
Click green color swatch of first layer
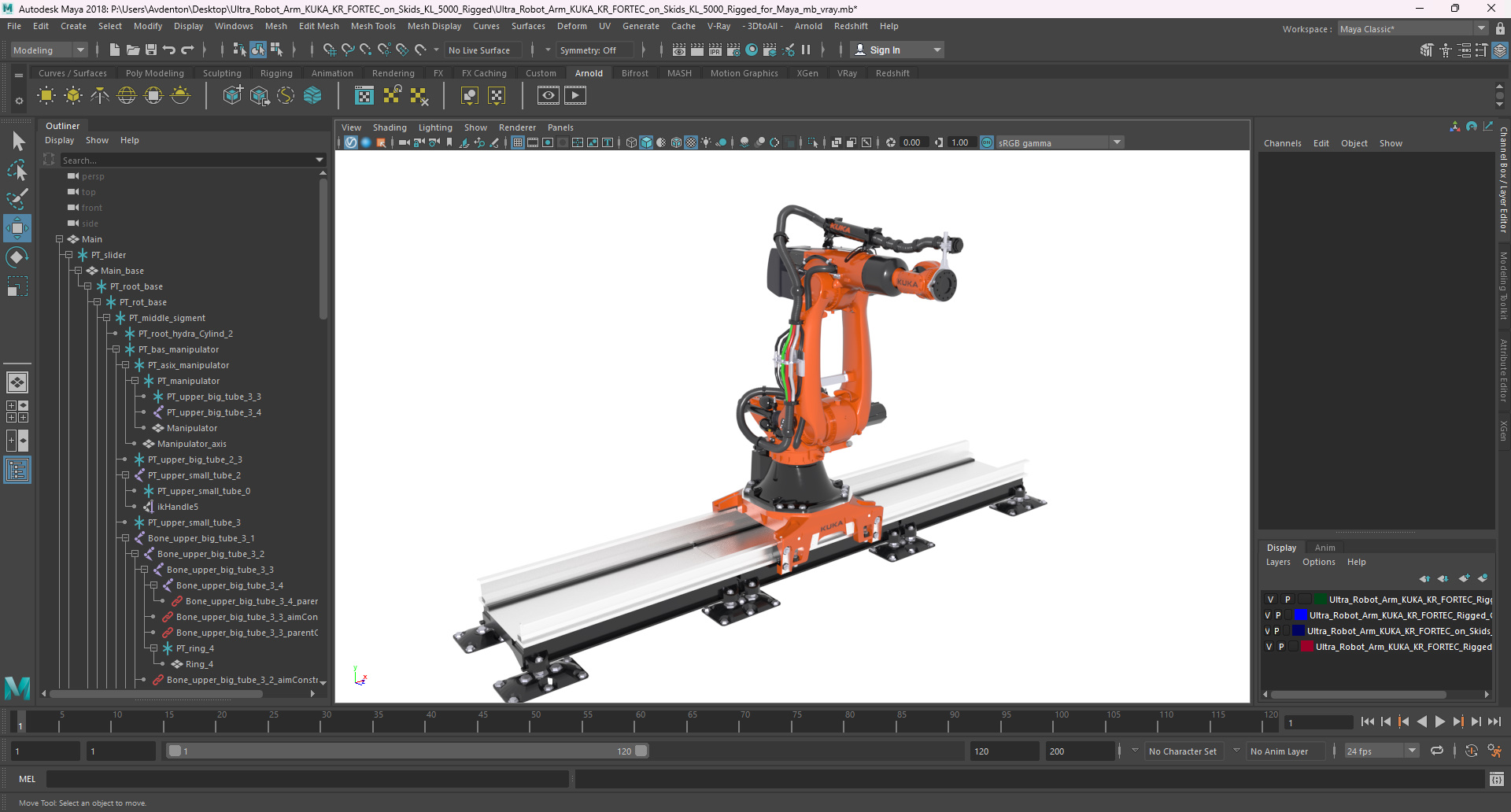point(1321,600)
